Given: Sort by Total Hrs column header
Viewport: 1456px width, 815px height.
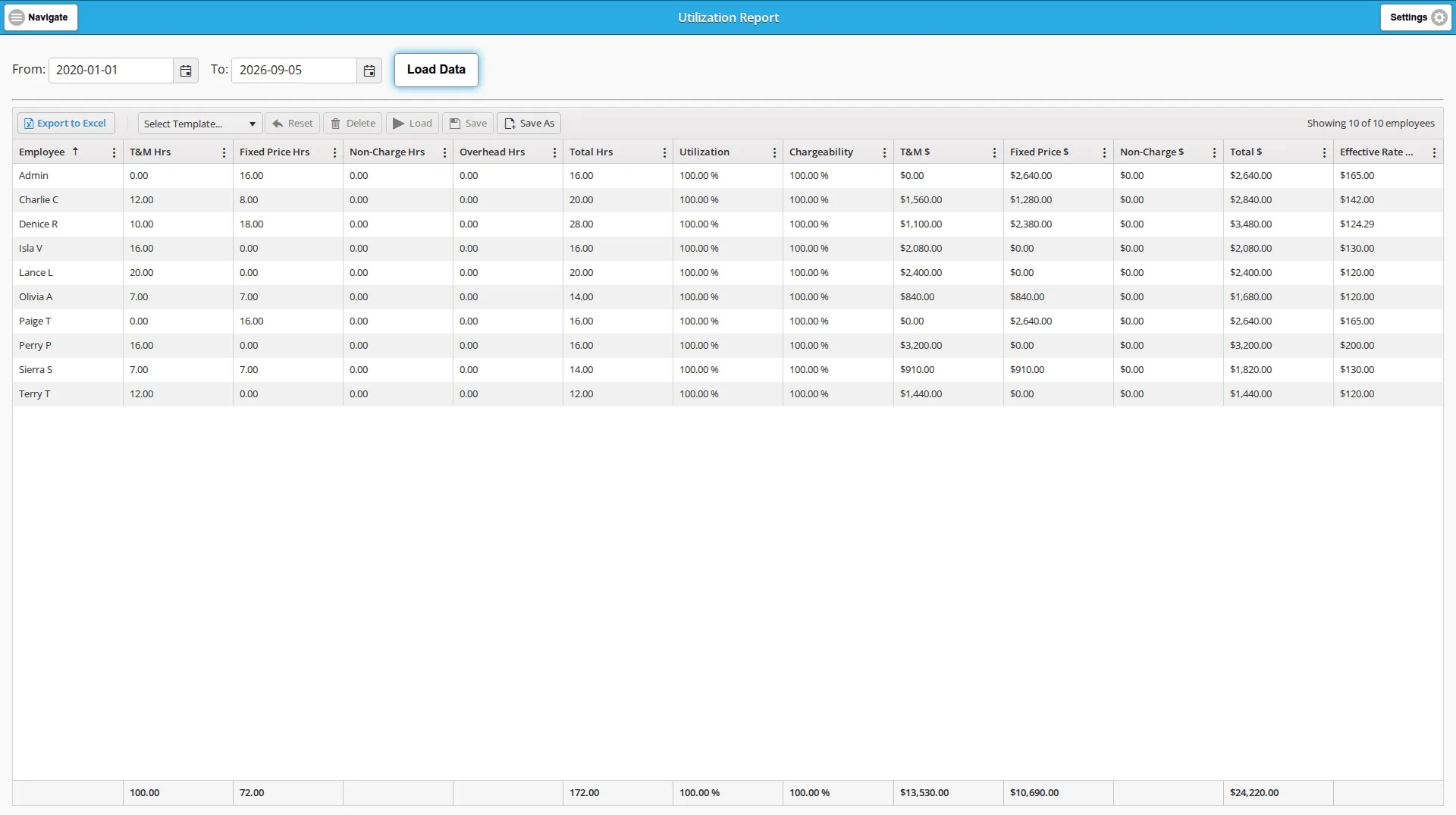Looking at the screenshot, I should click(x=591, y=152).
